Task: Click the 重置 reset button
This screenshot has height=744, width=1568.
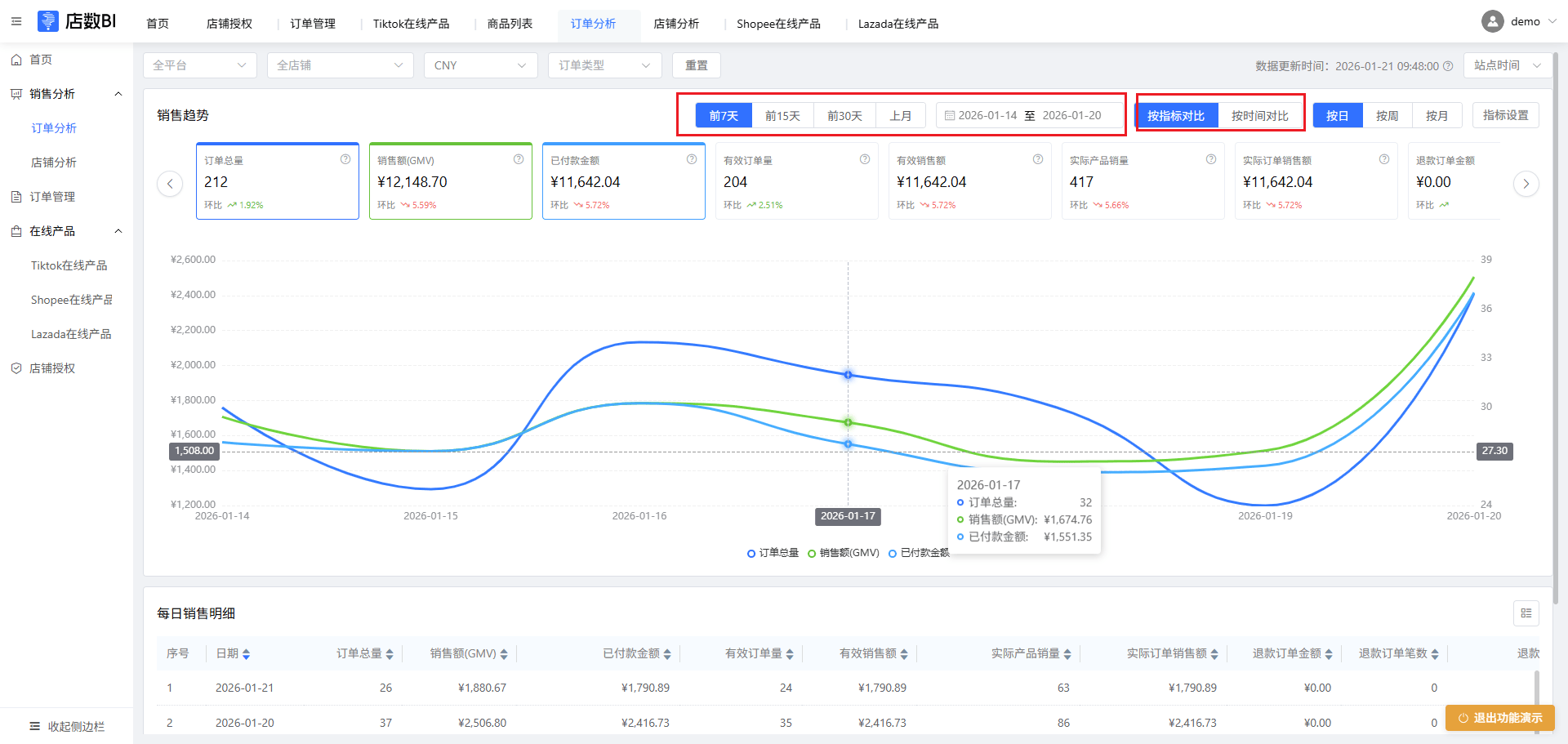Action: point(696,65)
